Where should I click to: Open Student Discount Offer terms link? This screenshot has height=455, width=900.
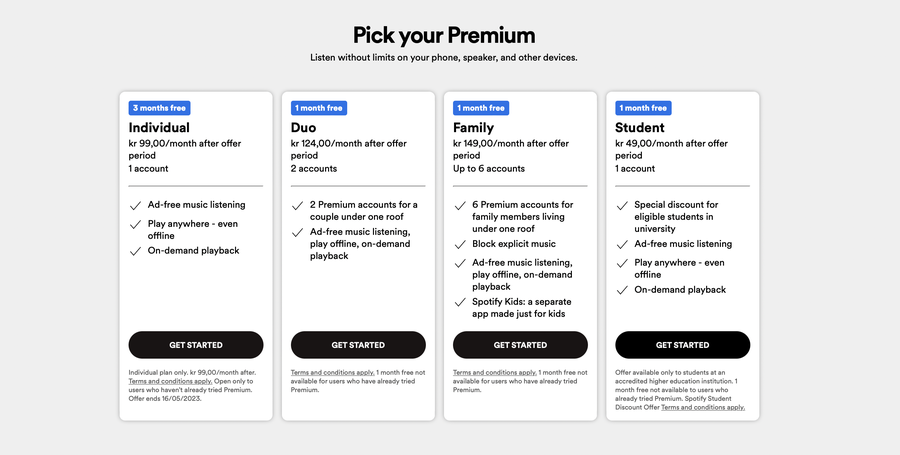tap(703, 407)
